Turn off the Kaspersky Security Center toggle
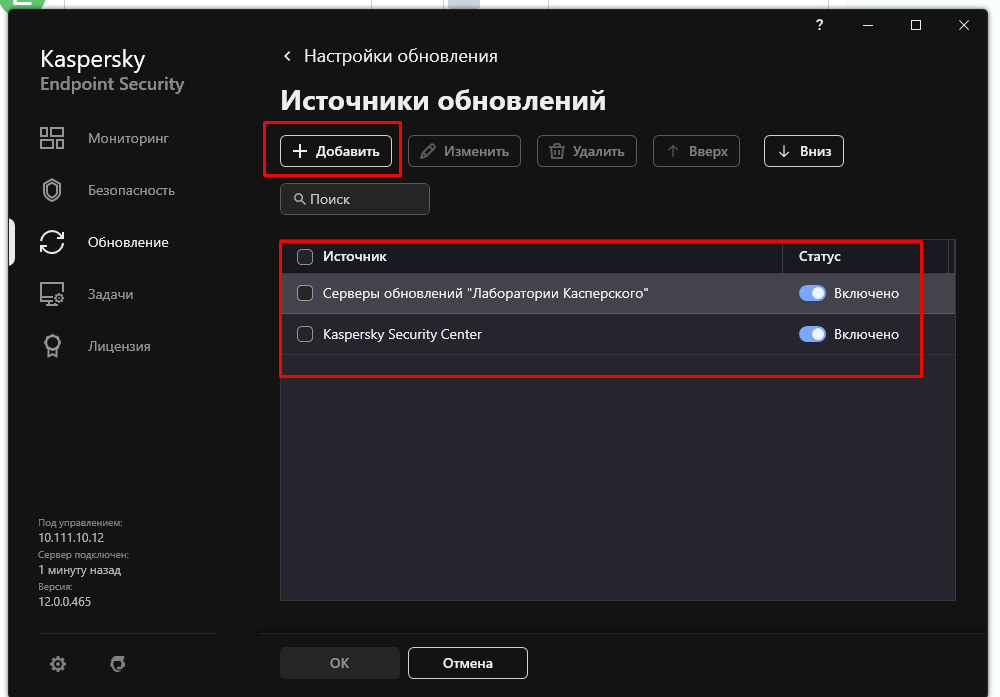 (812, 334)
